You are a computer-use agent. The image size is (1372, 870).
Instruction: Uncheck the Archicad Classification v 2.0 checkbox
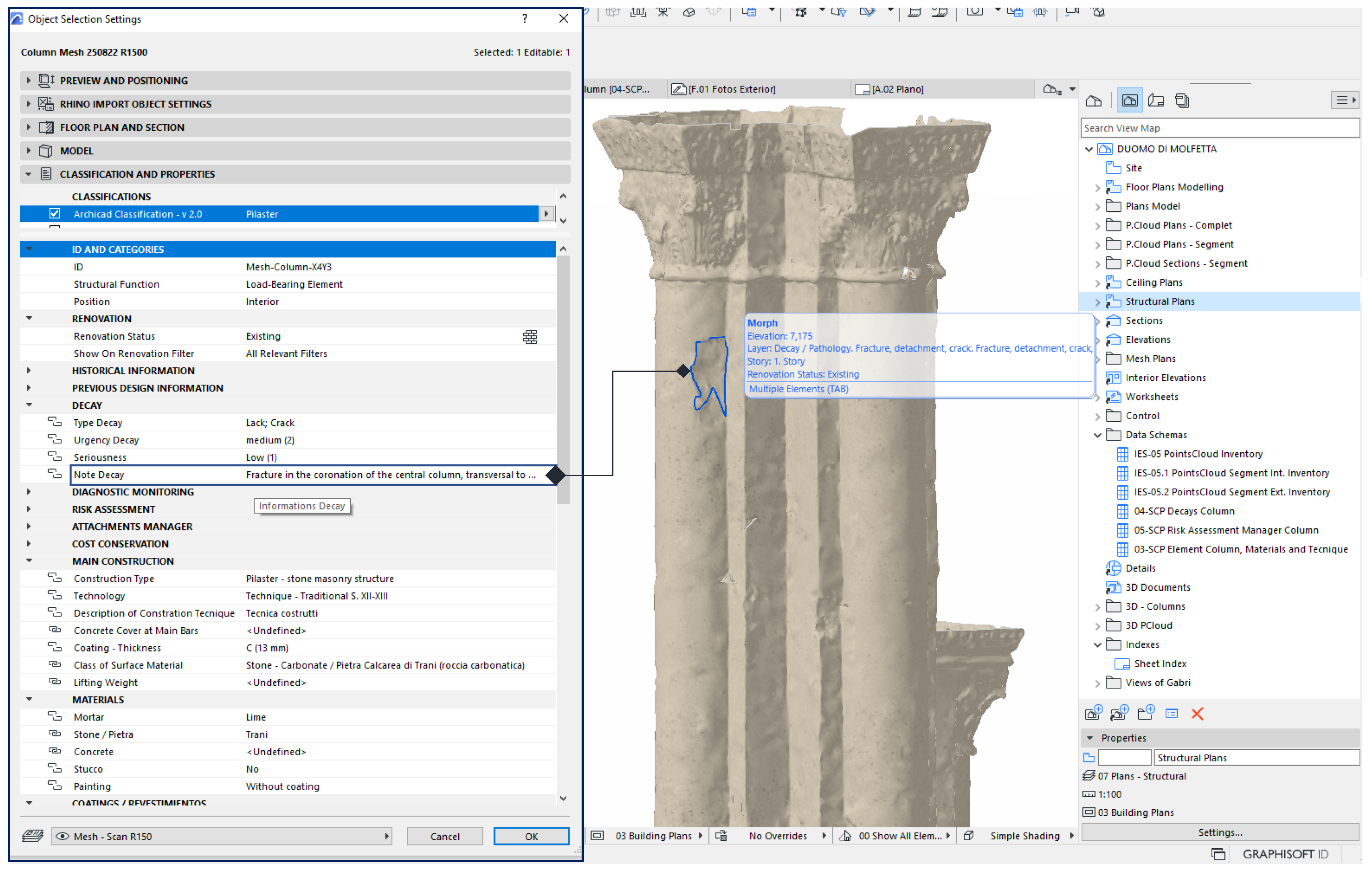[55, 214]
